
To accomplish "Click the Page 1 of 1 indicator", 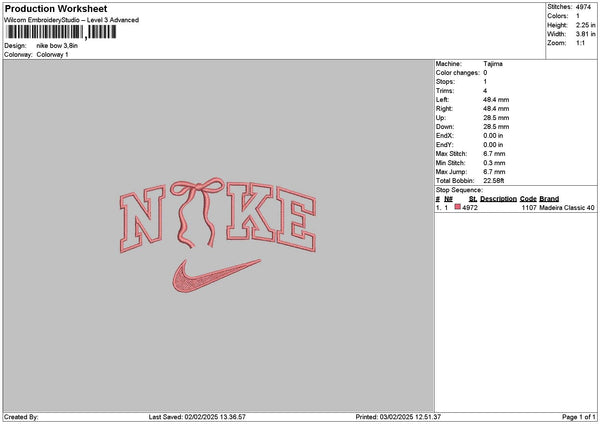I will click(579, 417).
